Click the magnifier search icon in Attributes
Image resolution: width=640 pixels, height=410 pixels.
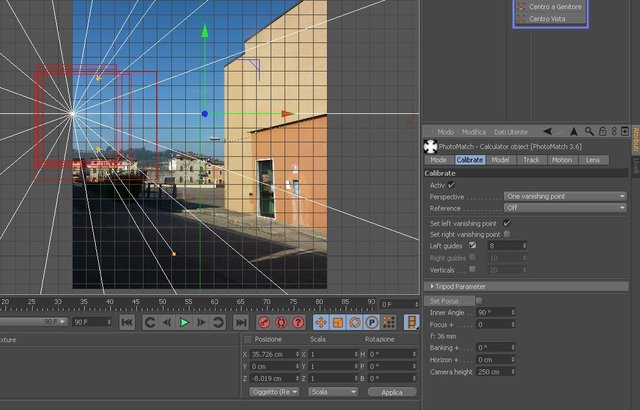coord(589,131)
